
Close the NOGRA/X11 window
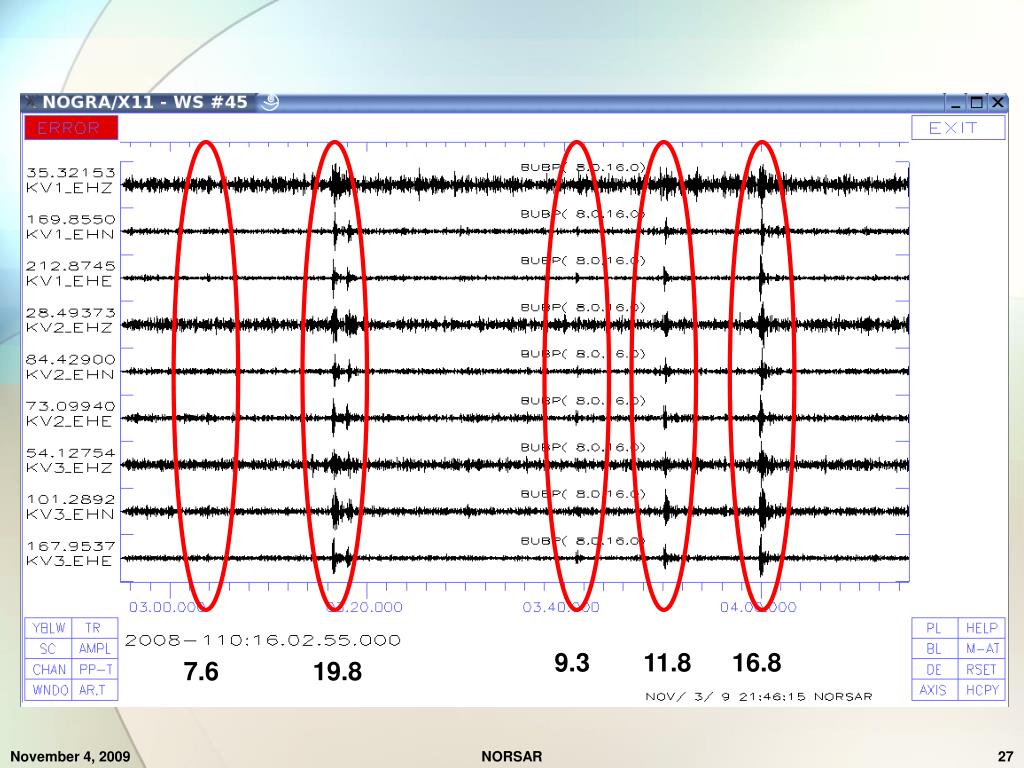click(x=998, y=103)
